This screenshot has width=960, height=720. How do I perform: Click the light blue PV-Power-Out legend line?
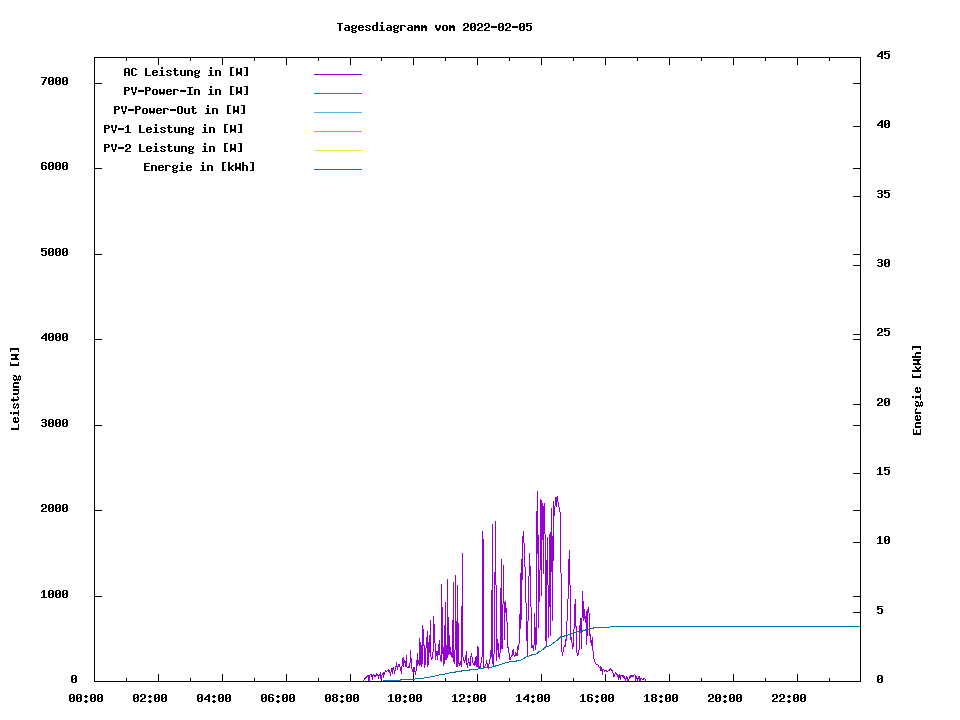click(337, 112)
